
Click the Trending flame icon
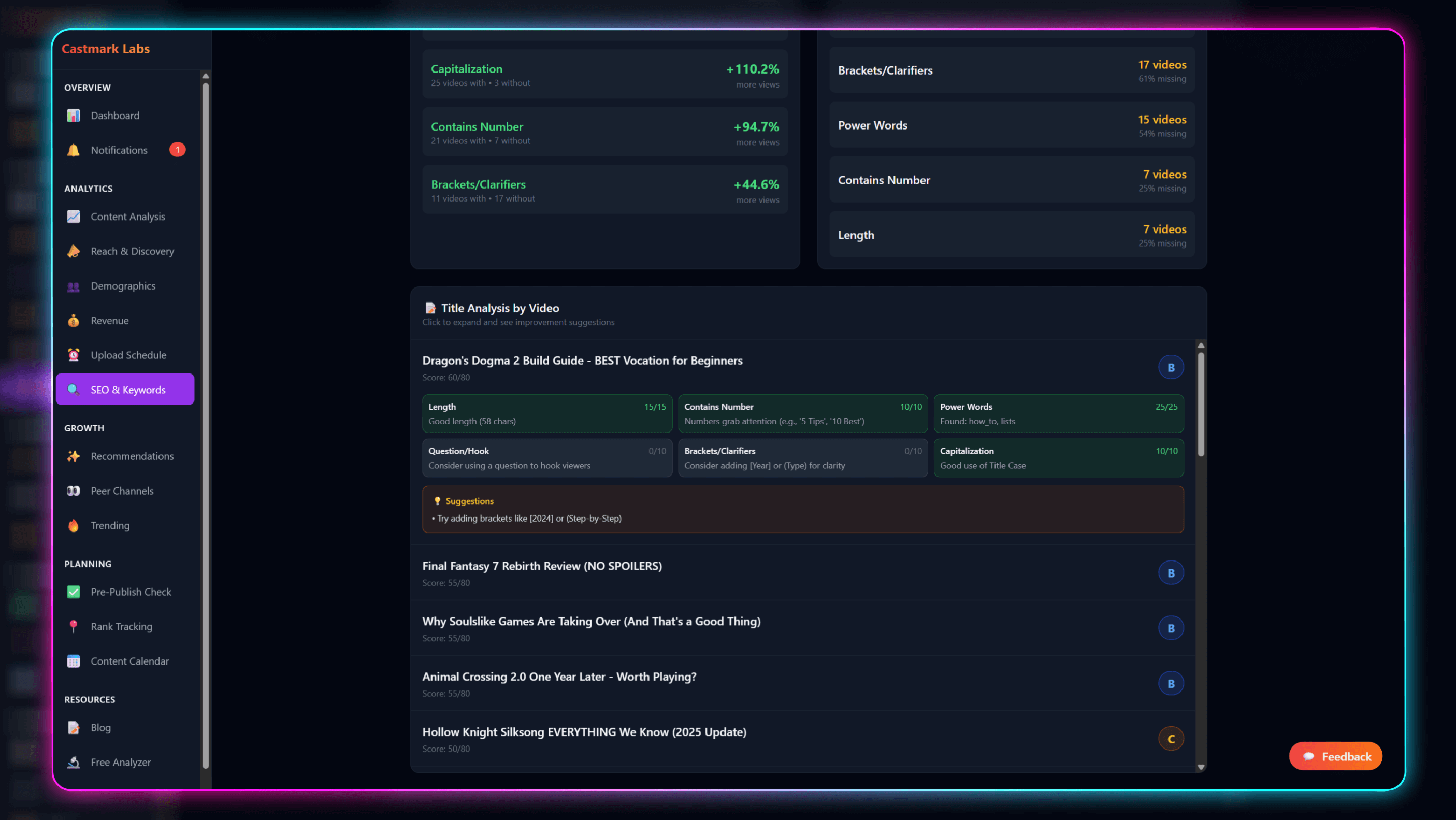point(74,525)
